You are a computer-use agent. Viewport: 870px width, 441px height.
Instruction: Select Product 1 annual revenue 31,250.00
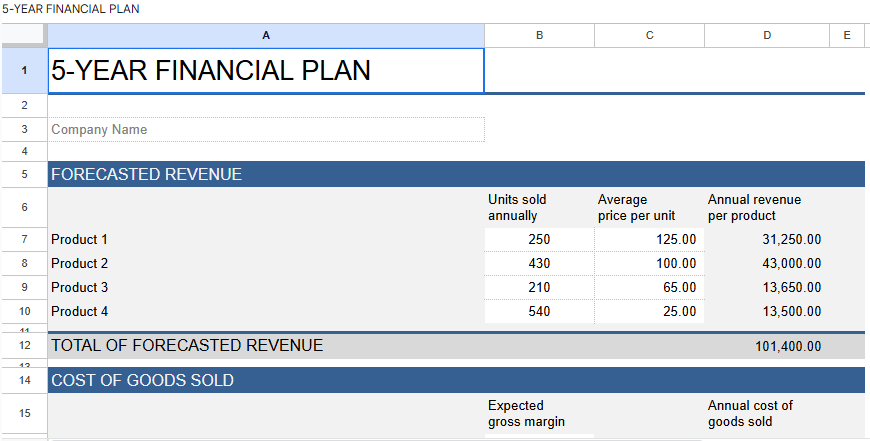767,240
